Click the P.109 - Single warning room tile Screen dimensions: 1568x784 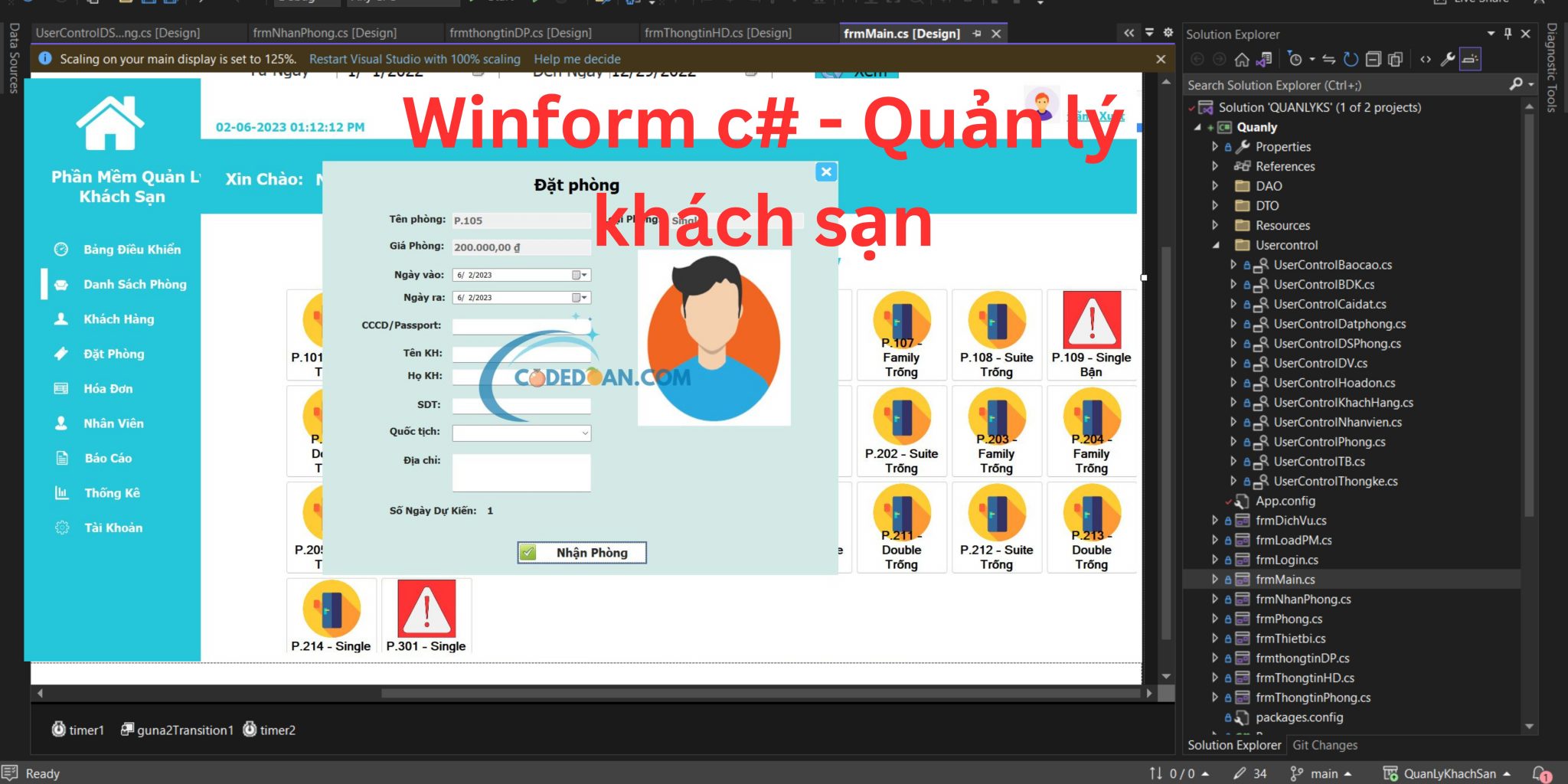(1091, 335)
